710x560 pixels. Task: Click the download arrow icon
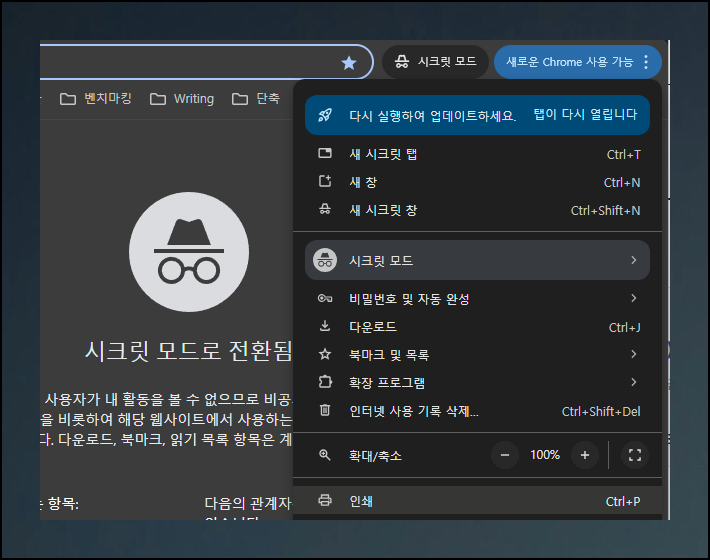click(x=325, y=326)
